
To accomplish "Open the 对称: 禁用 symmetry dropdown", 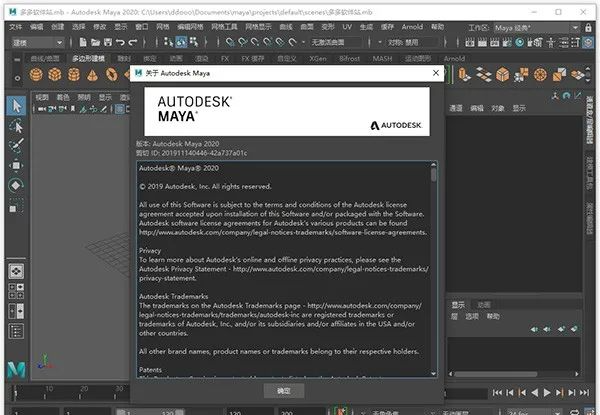I will (x=411, y=42).
